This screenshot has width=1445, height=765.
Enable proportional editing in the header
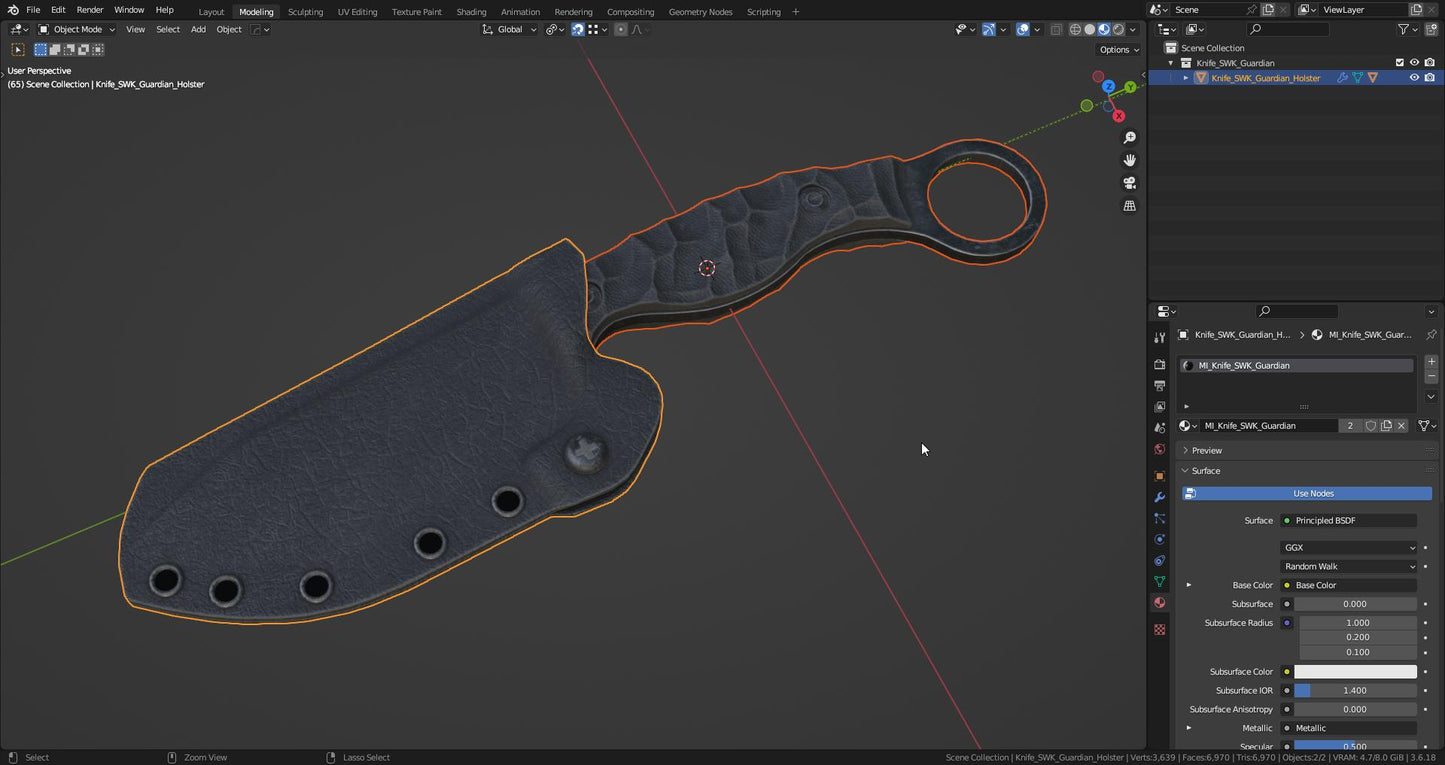[x=619, y=29]
